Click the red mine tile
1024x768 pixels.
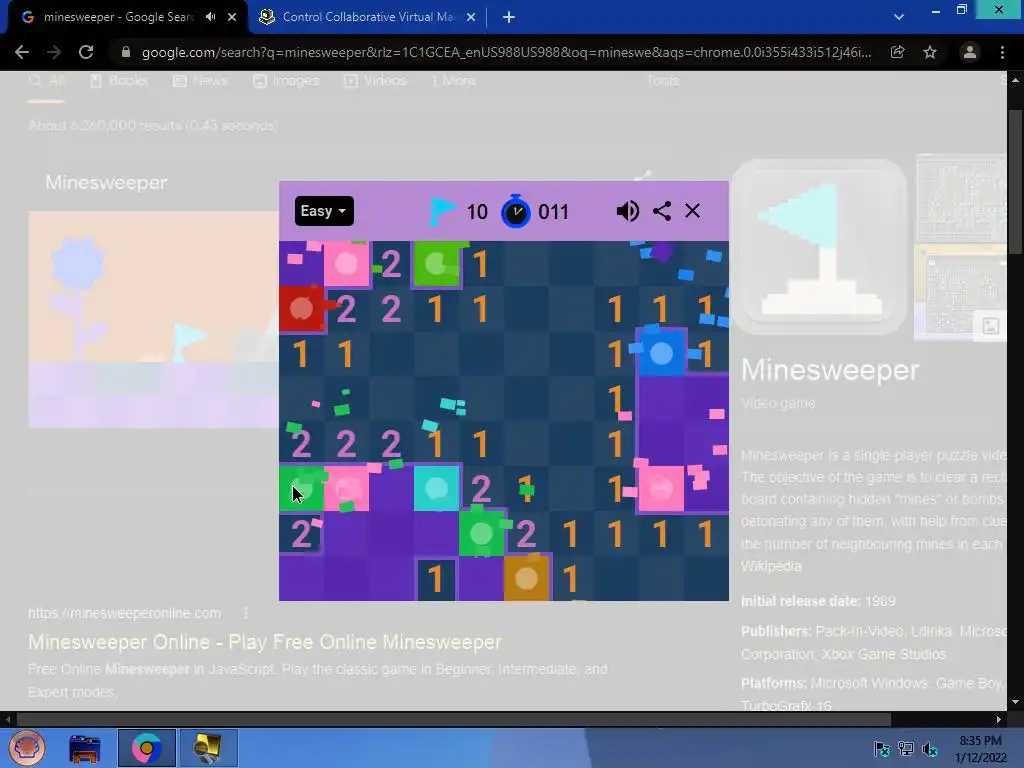click(301, 308)
